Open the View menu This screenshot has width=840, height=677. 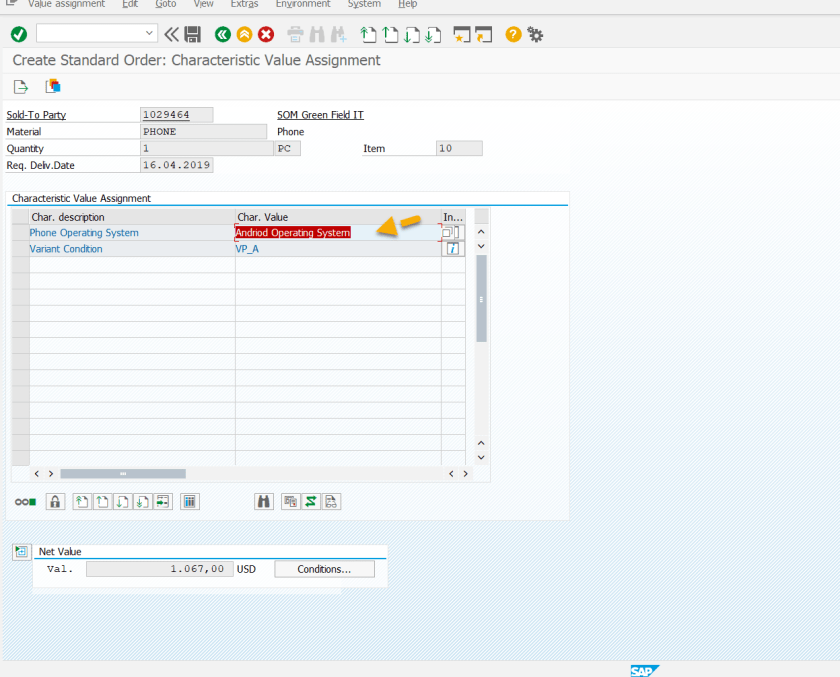pyautogui.click(x=204, y=4)
